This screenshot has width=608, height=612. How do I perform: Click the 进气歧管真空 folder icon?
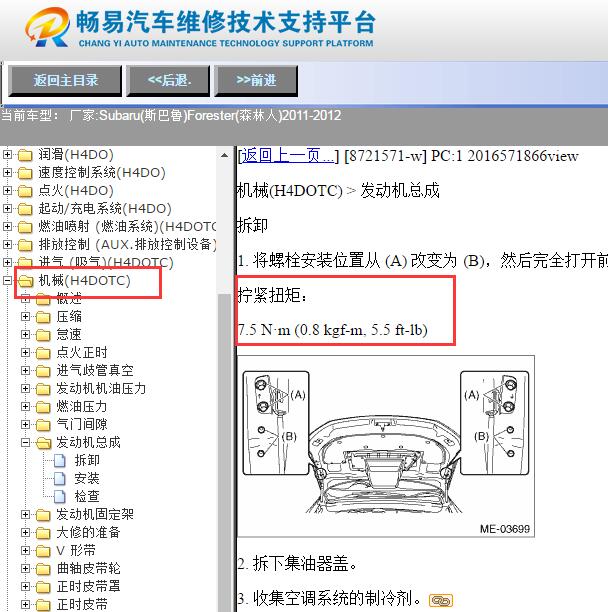point(43,371)
